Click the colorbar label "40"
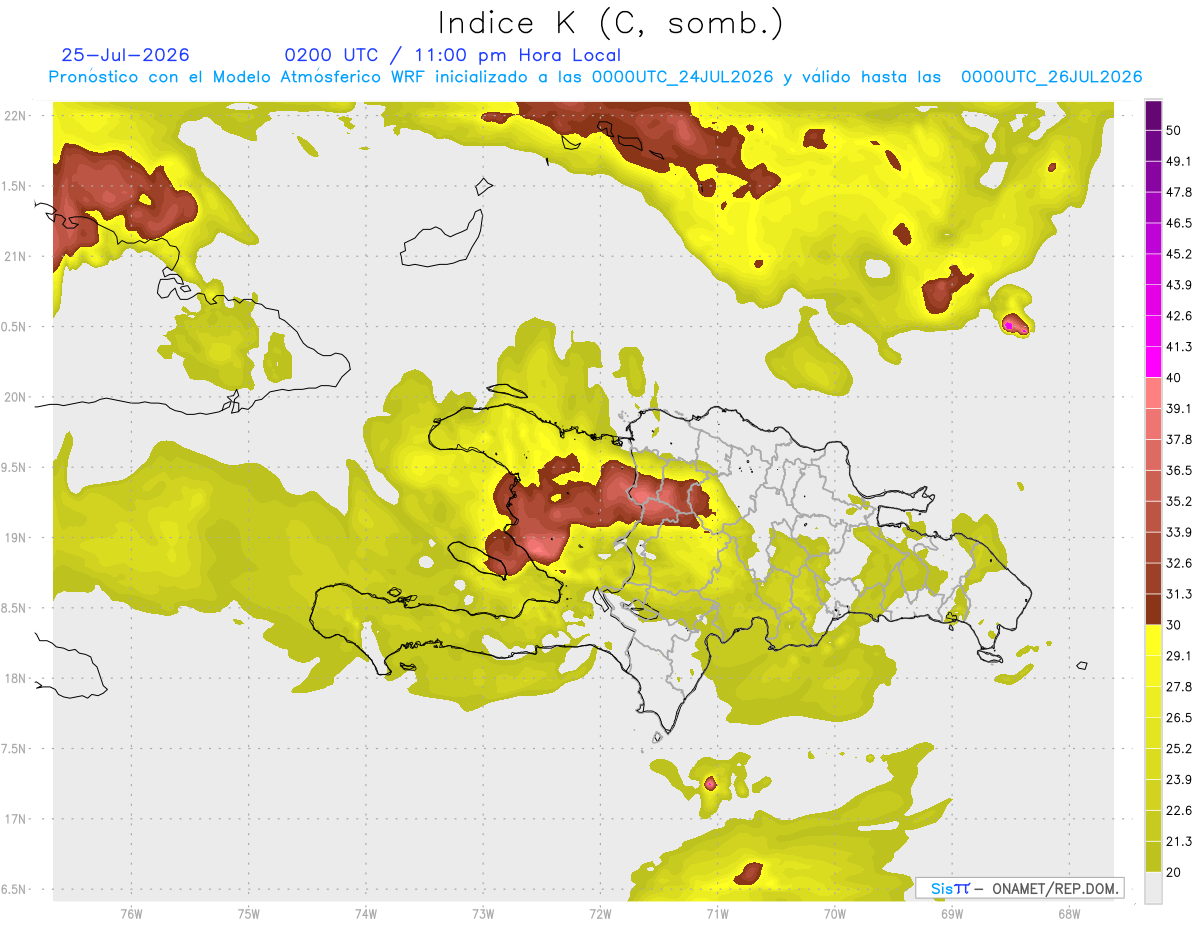1200x927 pixels. tap(1174, 378)
